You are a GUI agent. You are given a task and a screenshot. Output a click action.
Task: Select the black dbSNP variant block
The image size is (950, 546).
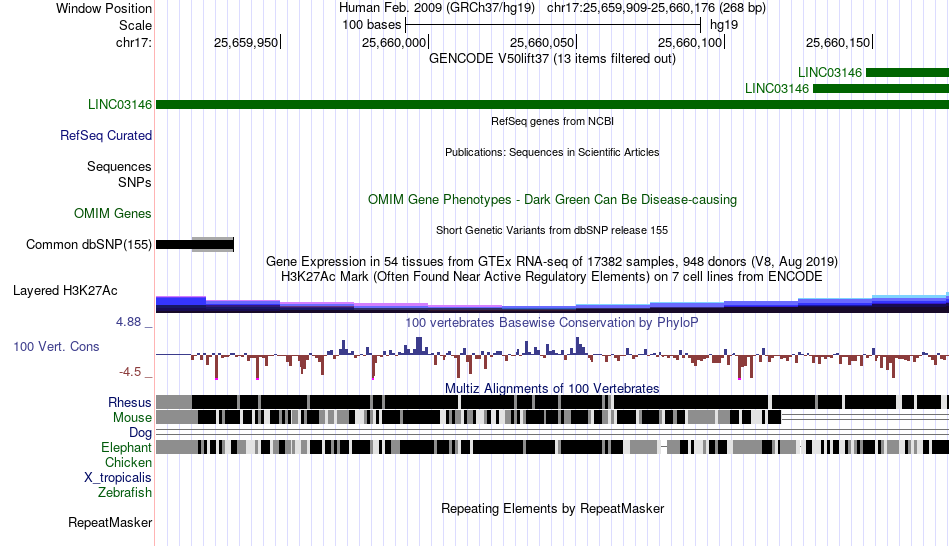pyautogui.click(x=194, y=245)
